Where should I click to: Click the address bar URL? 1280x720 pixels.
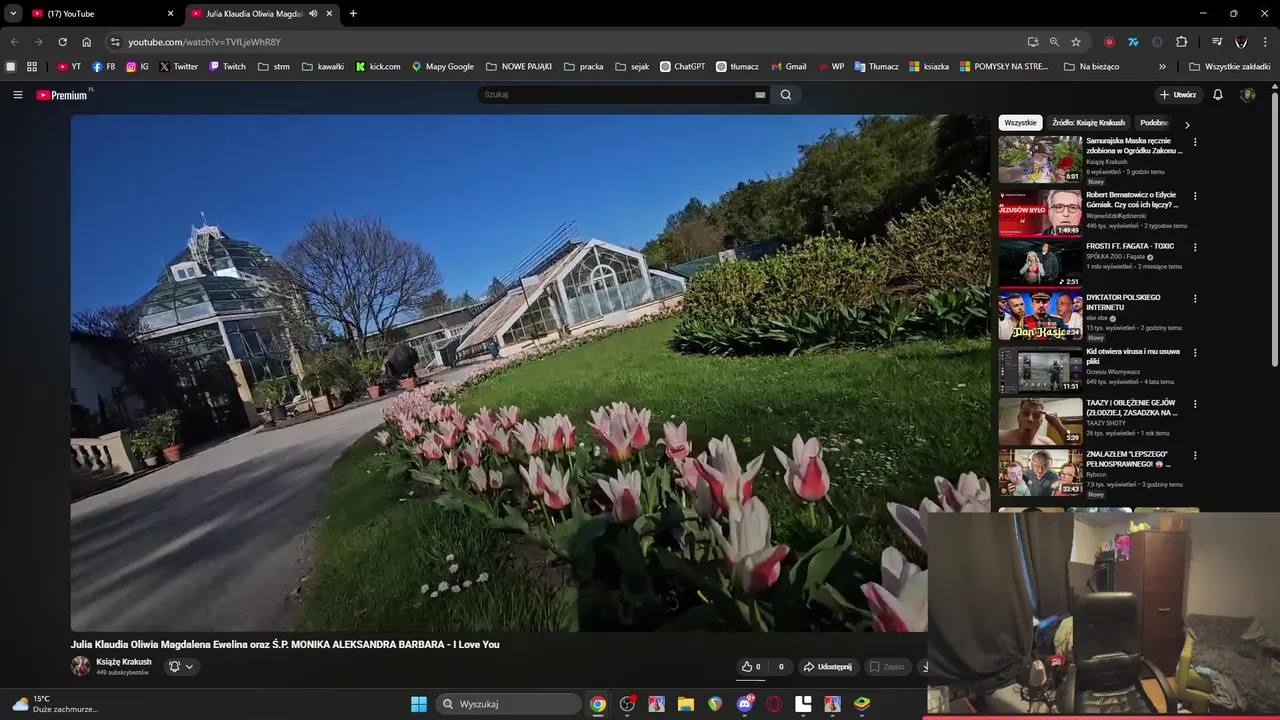point(204,42)
